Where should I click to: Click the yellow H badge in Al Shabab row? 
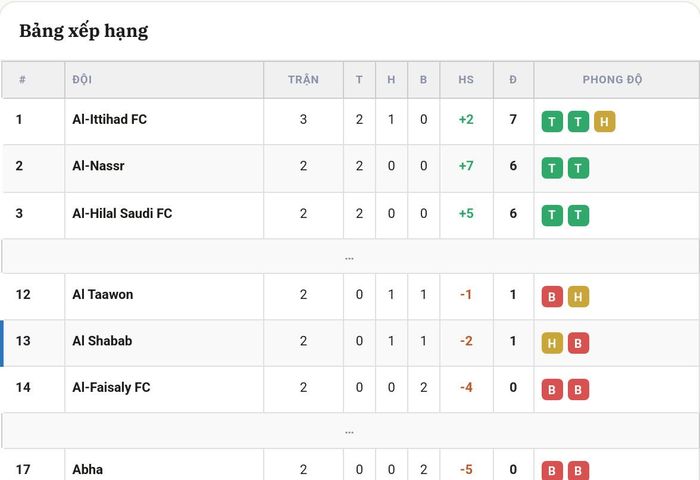552,343
